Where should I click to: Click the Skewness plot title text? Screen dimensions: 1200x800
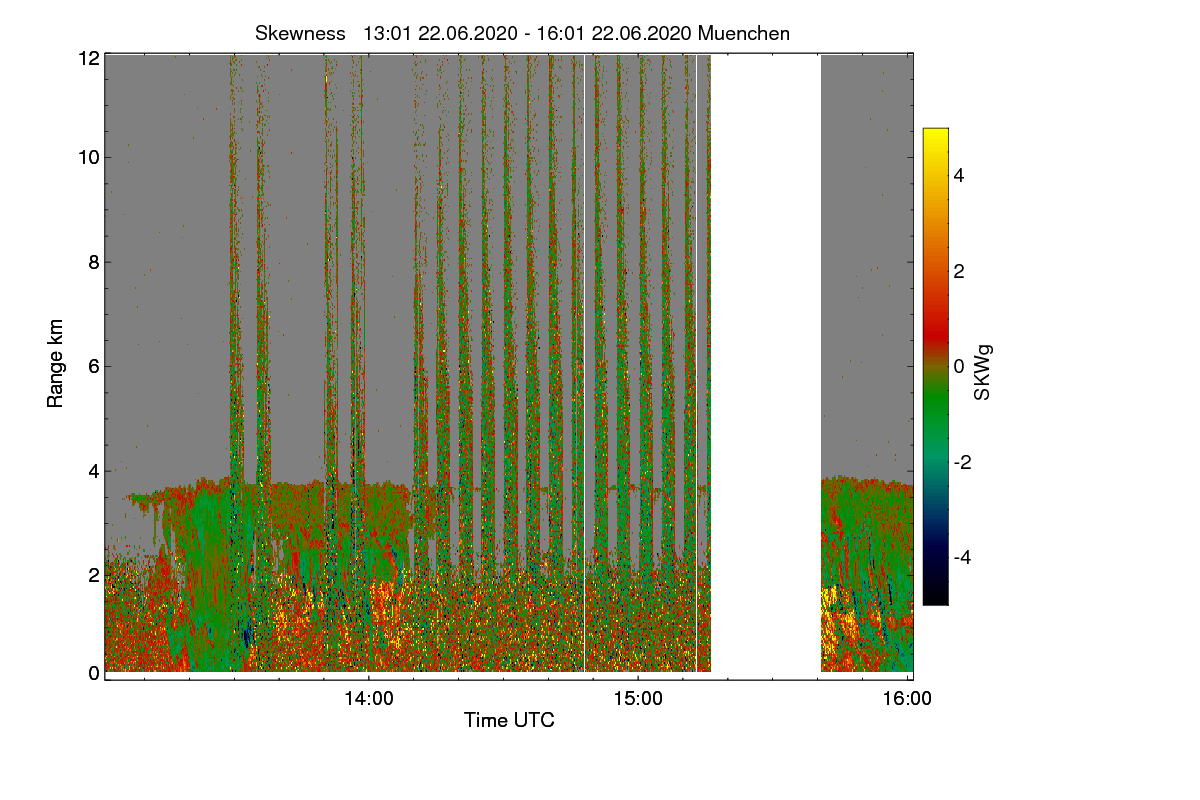[x=522, y=33]
